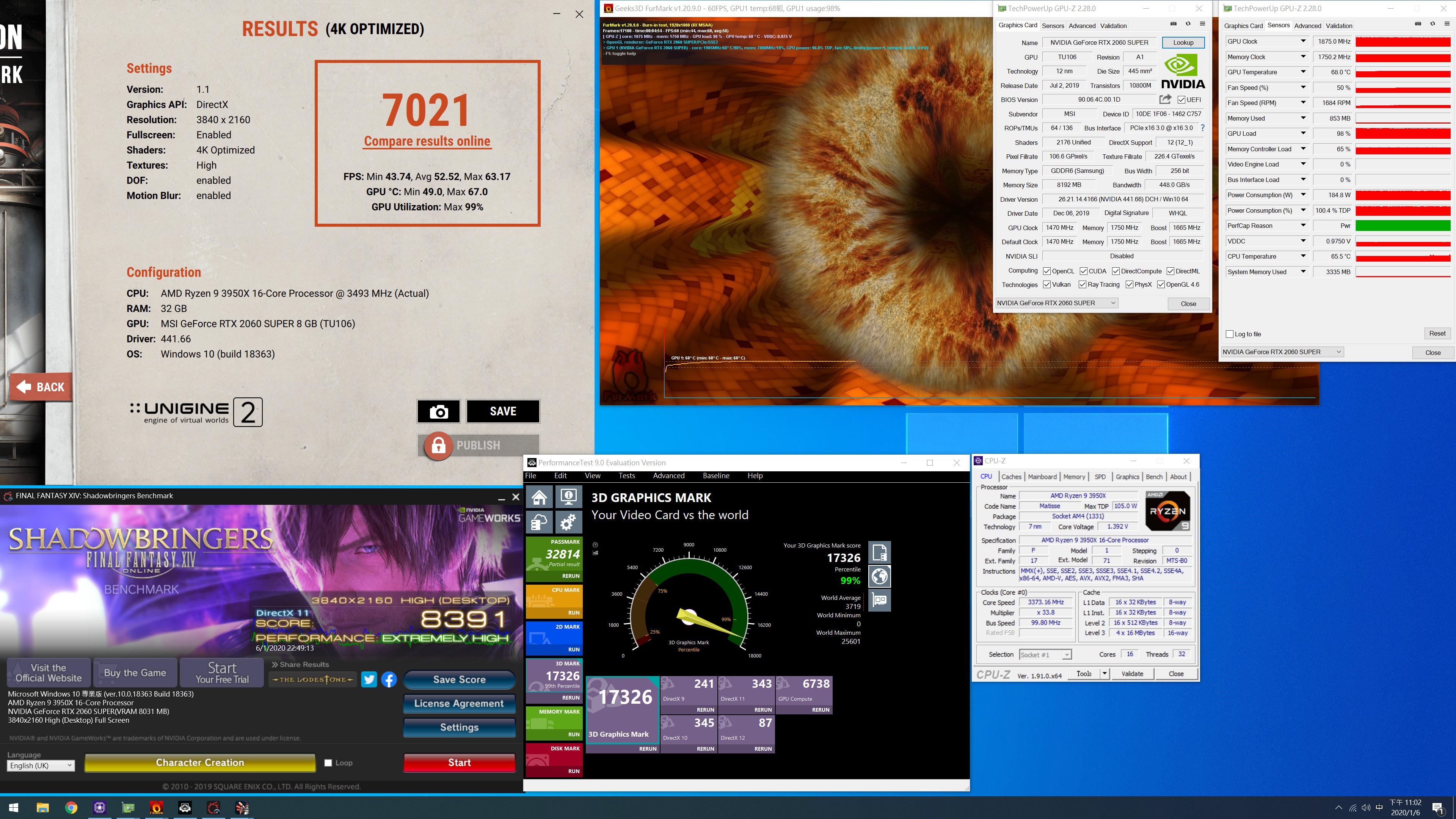Enable Log to file checkbox
Screen dimensions: 1456x819
1229,334
